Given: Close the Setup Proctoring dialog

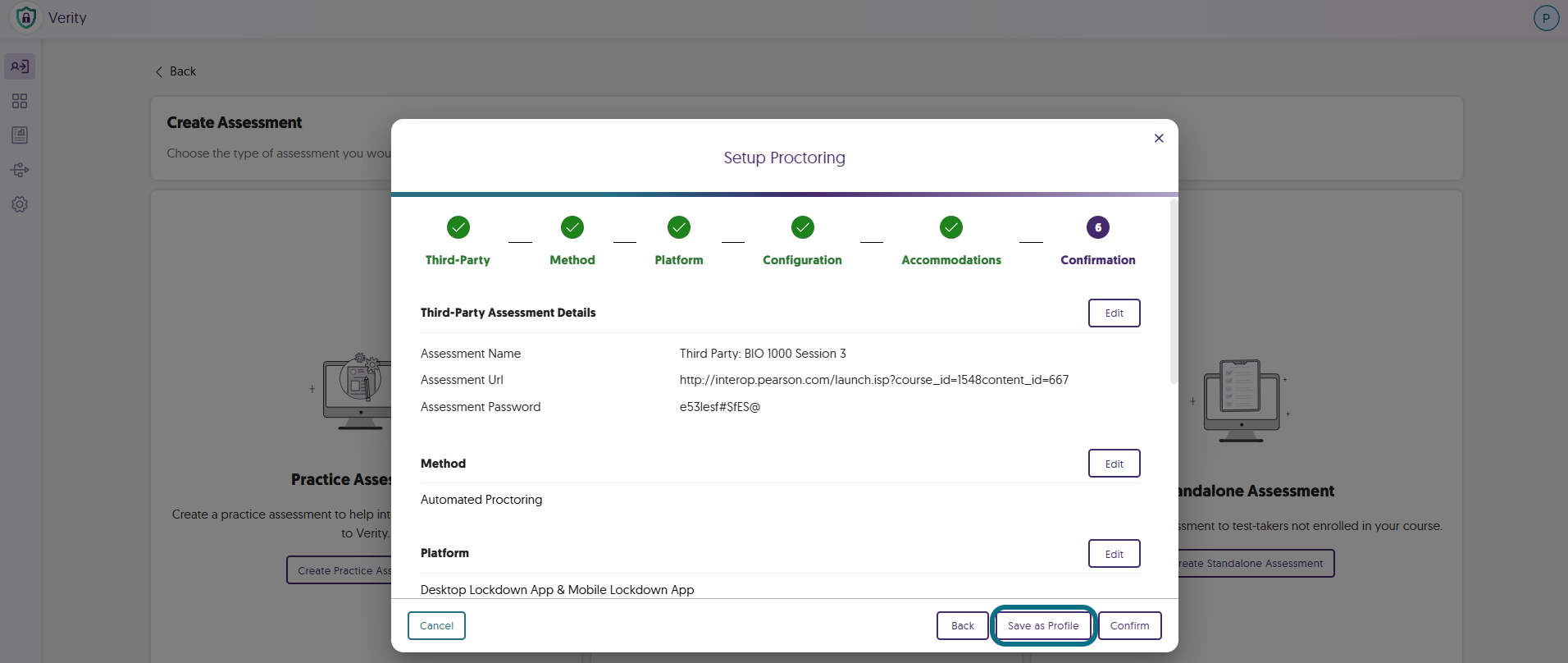Looking at the screenshot, I should point(1159,138).
